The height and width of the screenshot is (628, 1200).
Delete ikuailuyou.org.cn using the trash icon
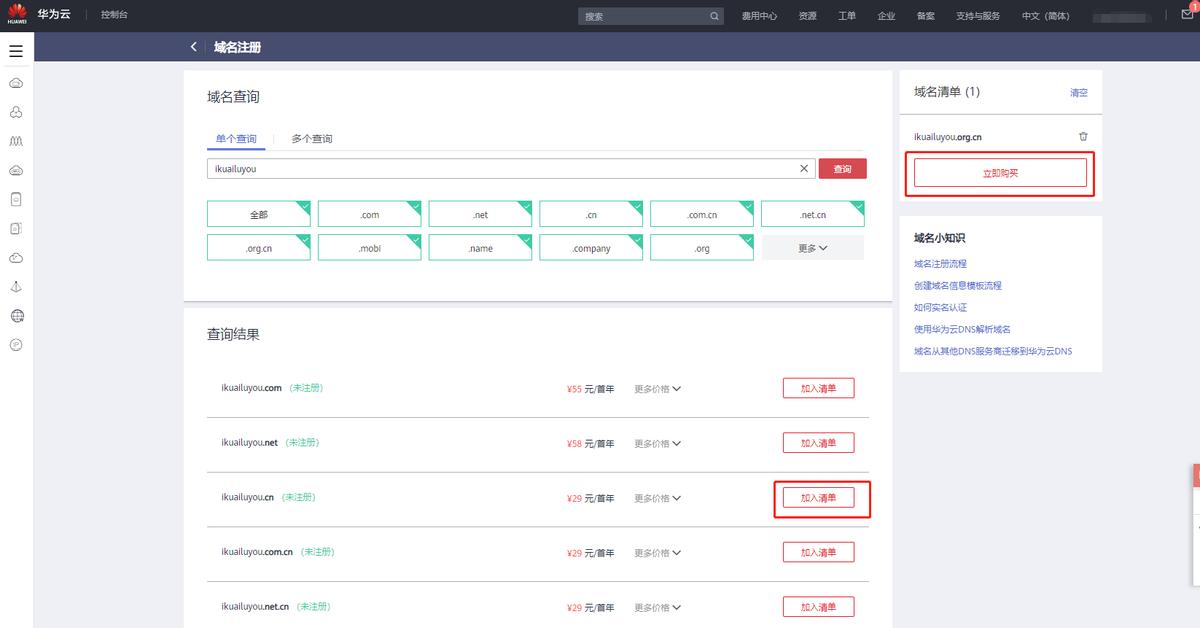point(1083,137)
